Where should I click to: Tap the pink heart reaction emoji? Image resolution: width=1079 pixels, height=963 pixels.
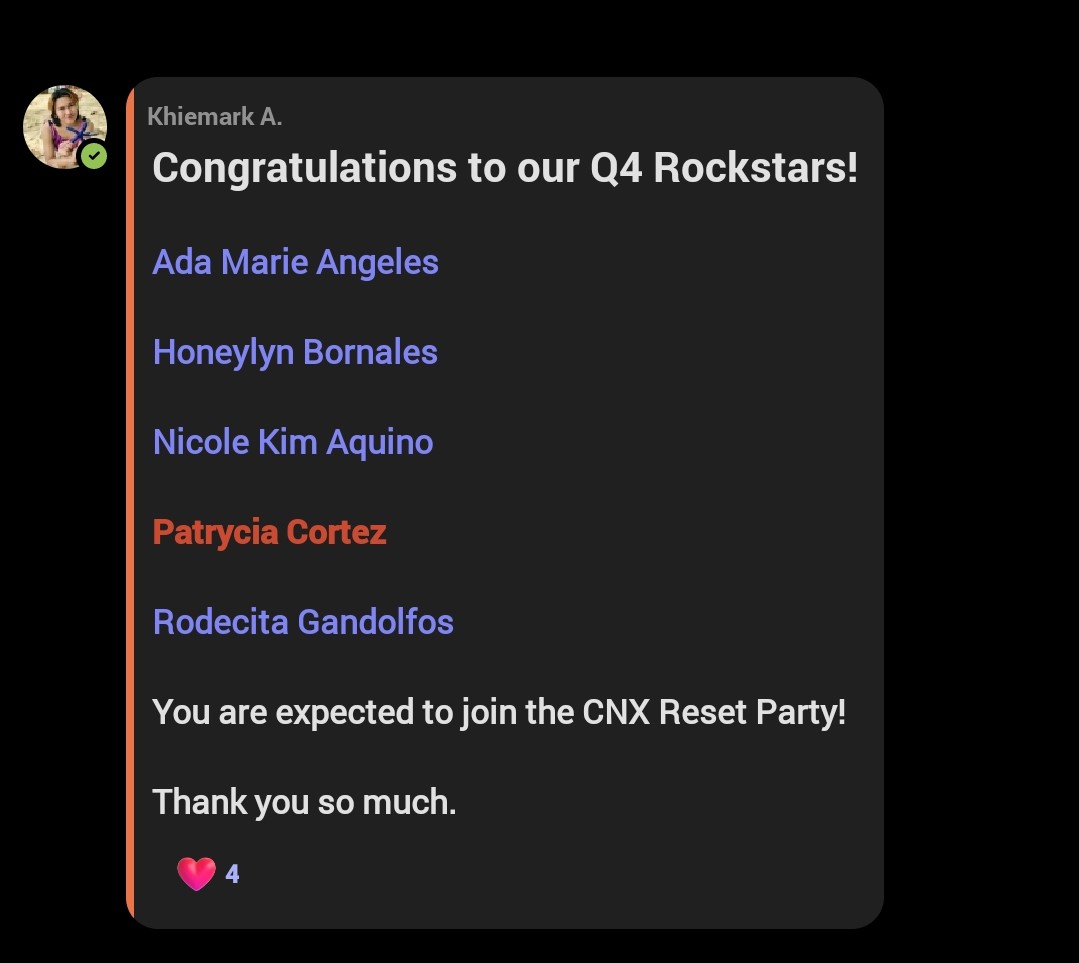click(x=196, y=874)
